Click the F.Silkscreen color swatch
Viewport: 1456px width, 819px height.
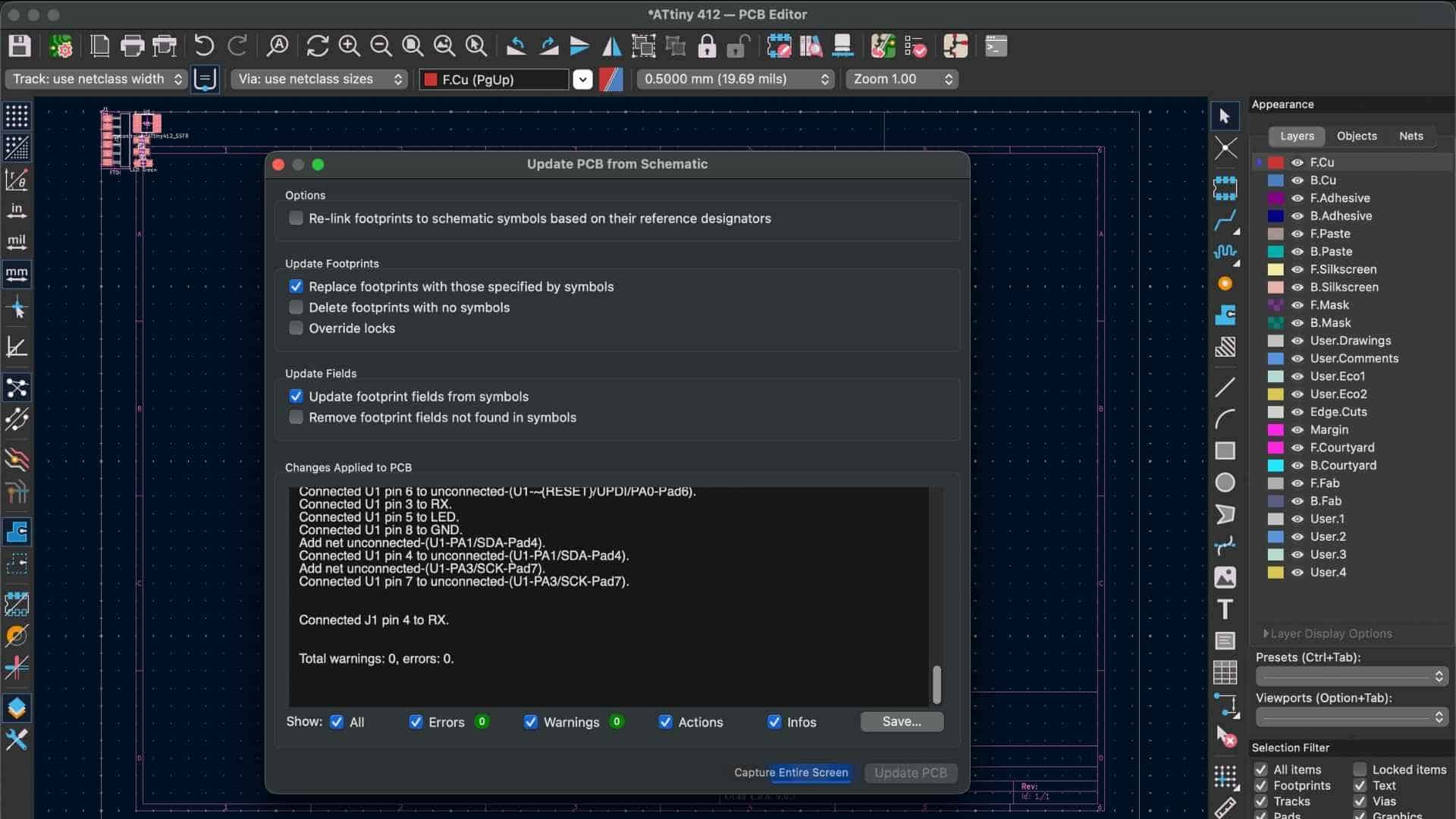[x=1276, y=269]
